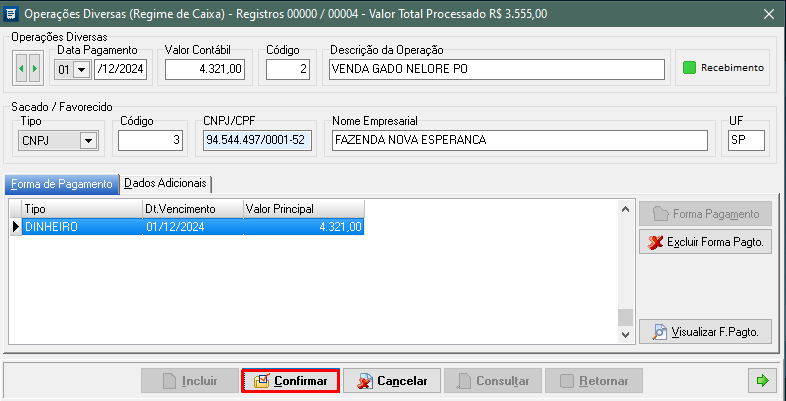Click the row pointer beside DINHEIRO
Image resolution: width=786 pixels, height=401 pixels.
tap(15, 227)
